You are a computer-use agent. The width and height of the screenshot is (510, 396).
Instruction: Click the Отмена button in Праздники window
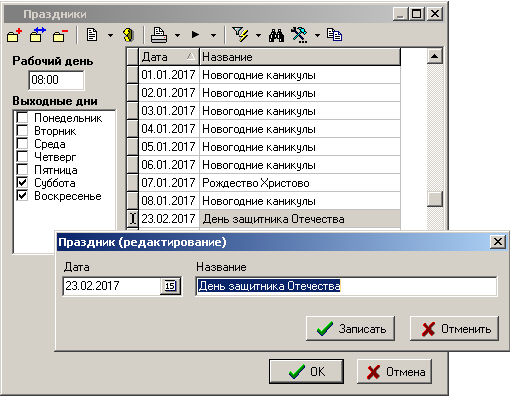click(x=394, y=371)
